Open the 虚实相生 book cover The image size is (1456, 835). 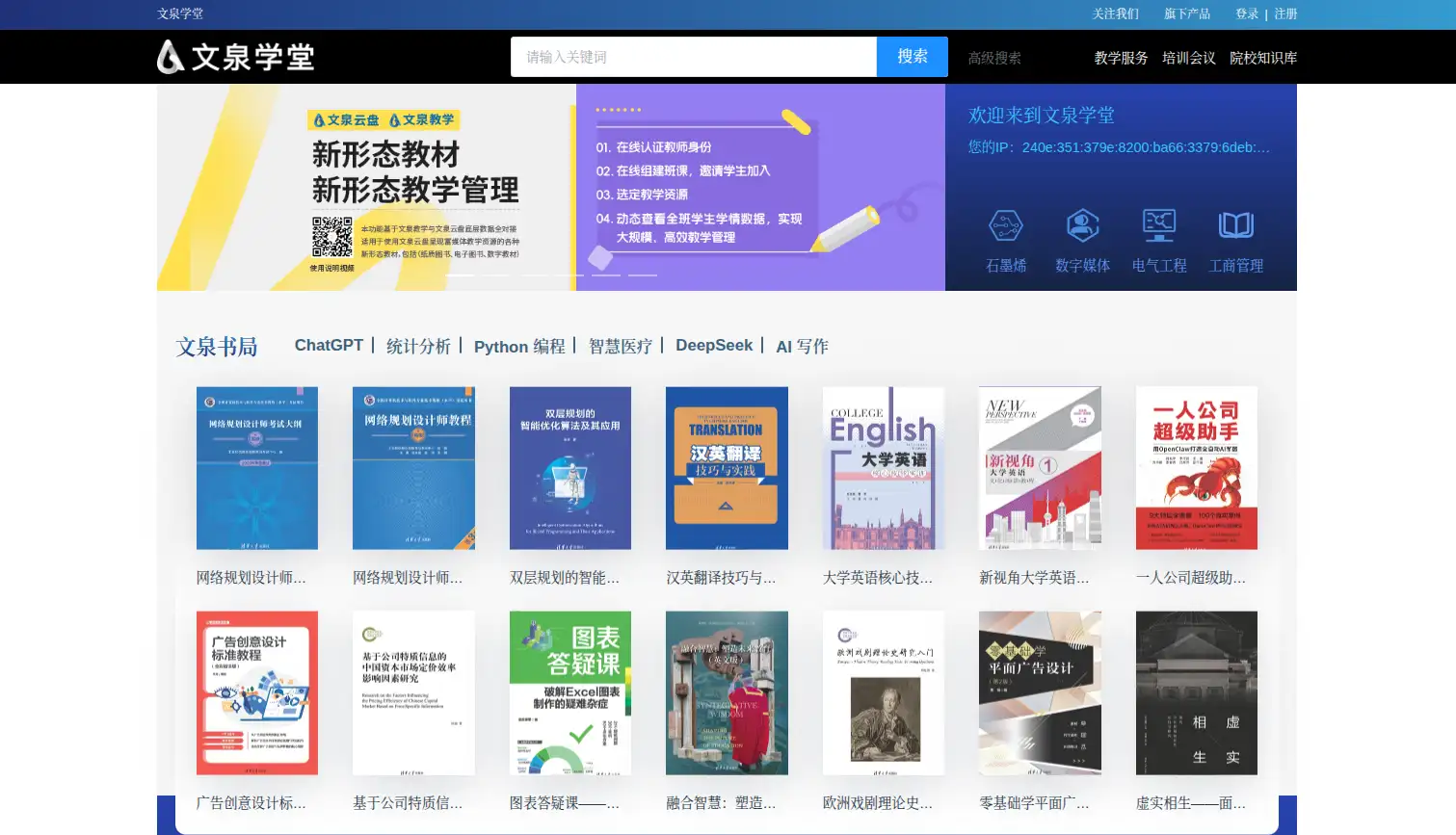point(1197,693)
